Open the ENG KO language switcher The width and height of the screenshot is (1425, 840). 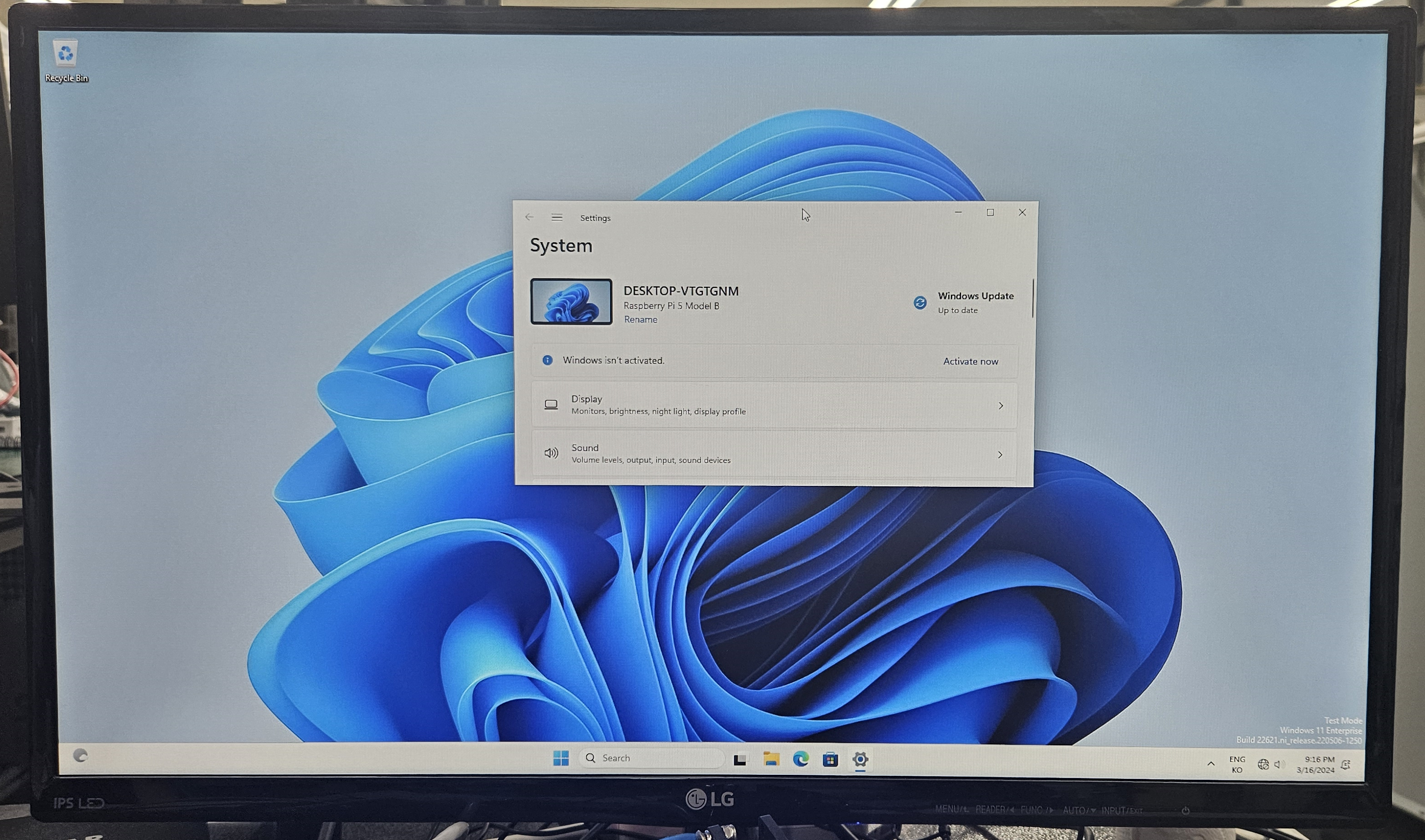click(x=1237, y=764)
